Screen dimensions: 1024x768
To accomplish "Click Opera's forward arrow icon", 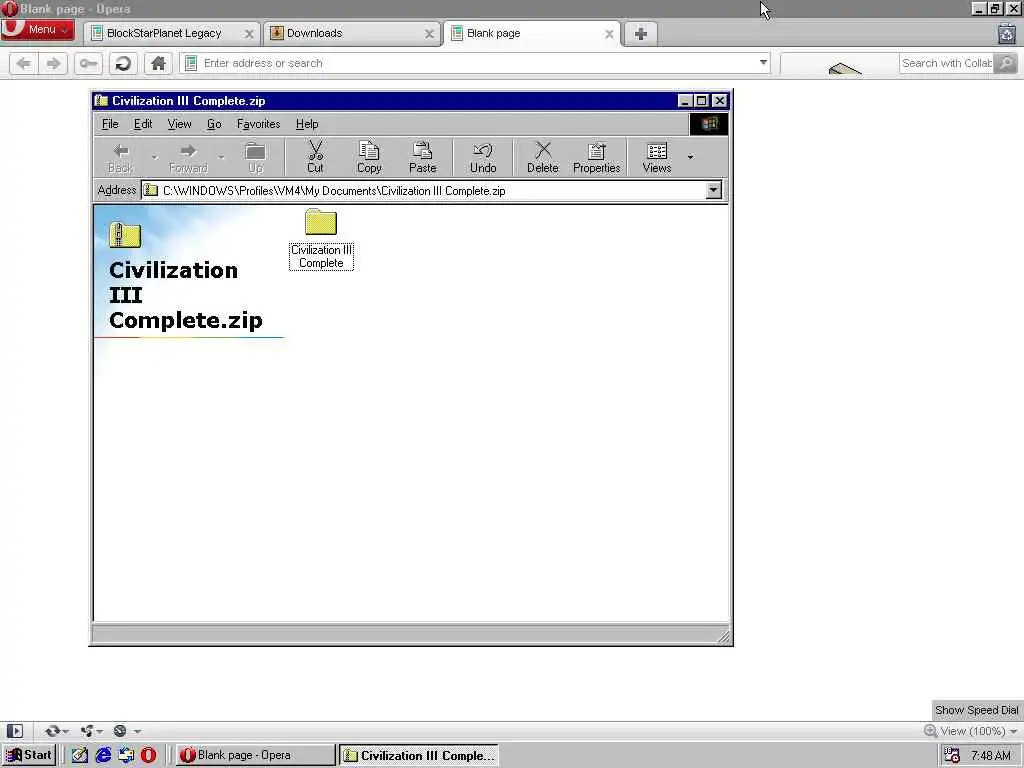I will 53,63.
